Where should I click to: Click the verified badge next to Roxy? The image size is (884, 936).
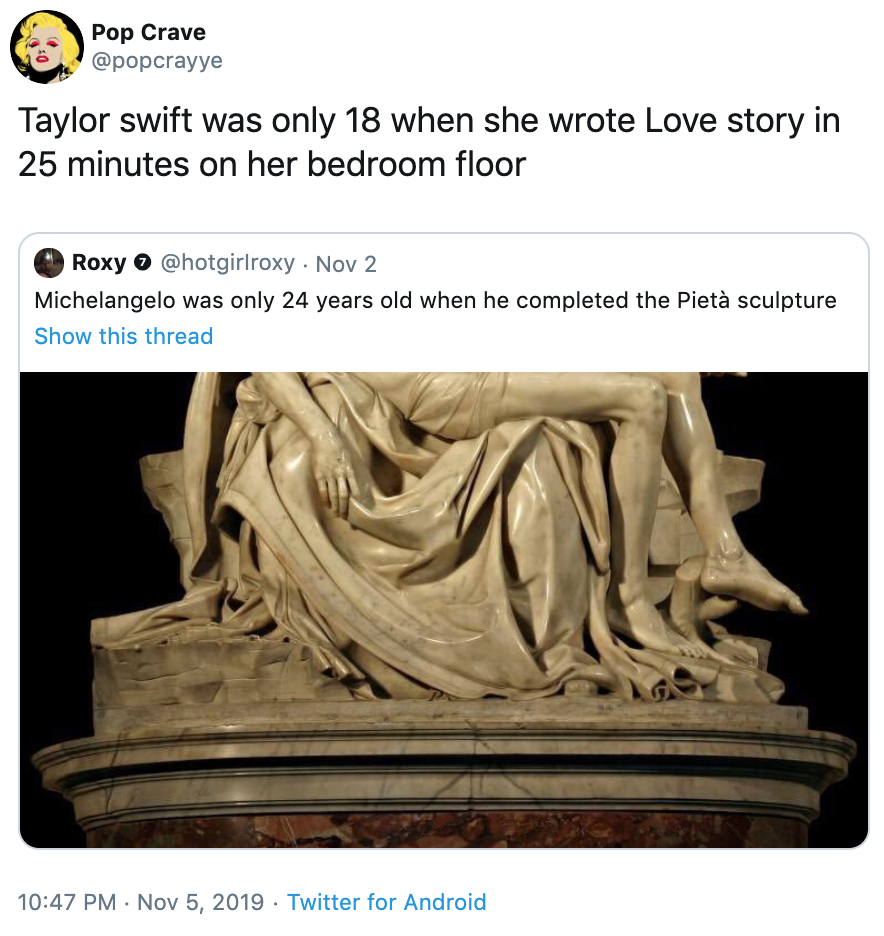point(142,263)
